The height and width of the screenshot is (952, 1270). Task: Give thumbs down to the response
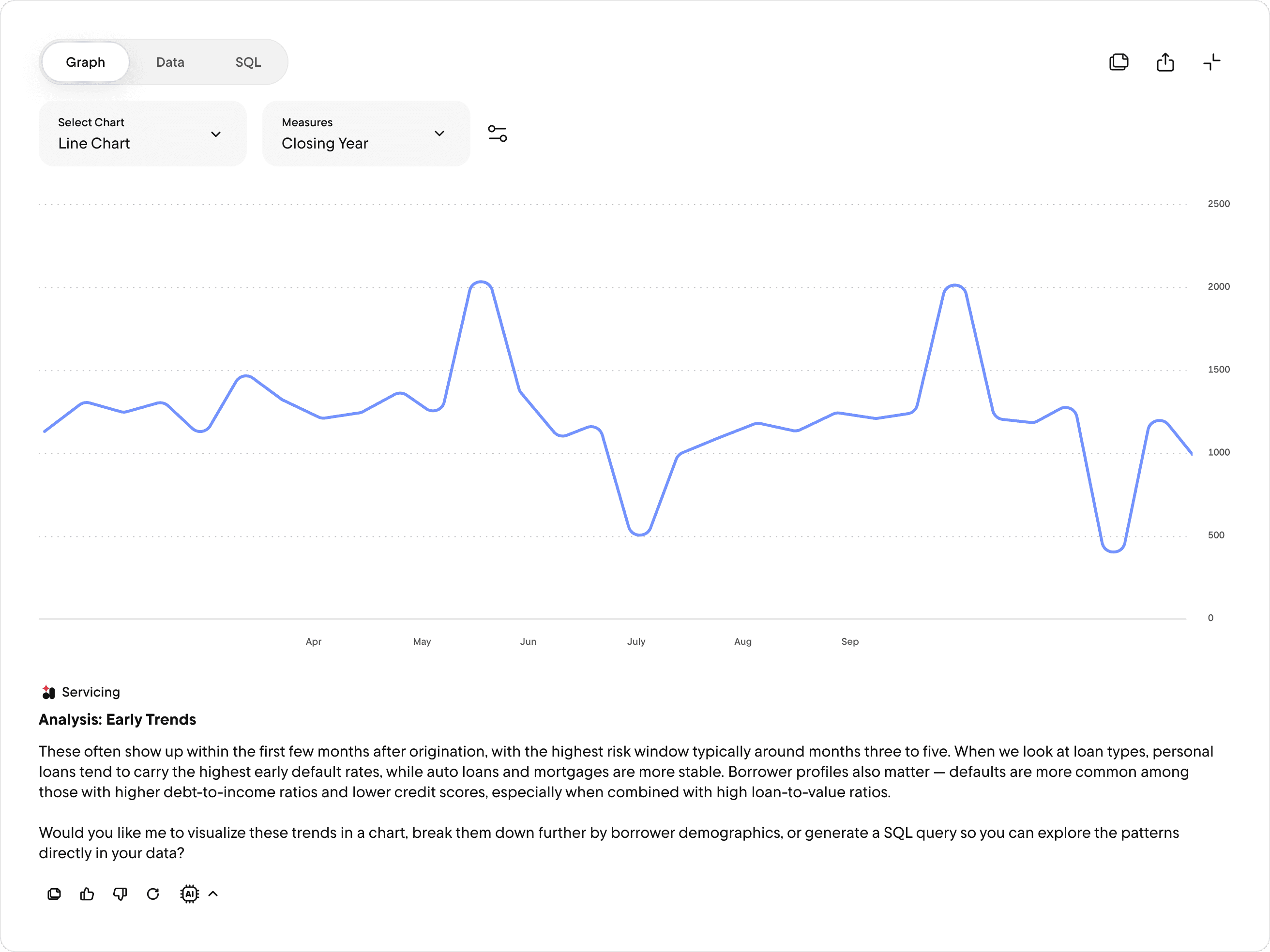tap(120, 893)
